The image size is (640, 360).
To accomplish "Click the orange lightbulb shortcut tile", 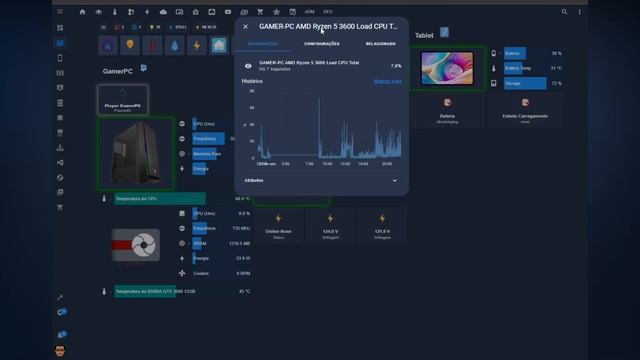I will (x=130, y=45).
